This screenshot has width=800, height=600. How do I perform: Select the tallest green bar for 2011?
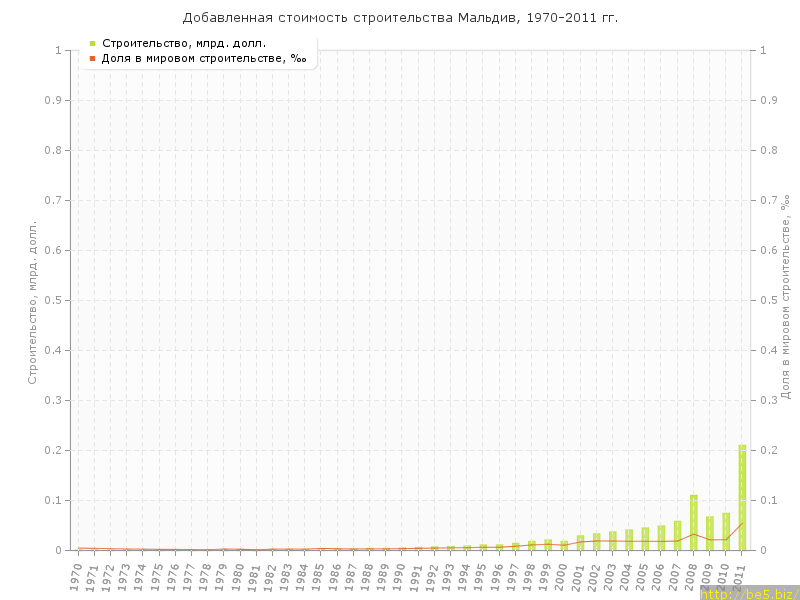[742, 498]
